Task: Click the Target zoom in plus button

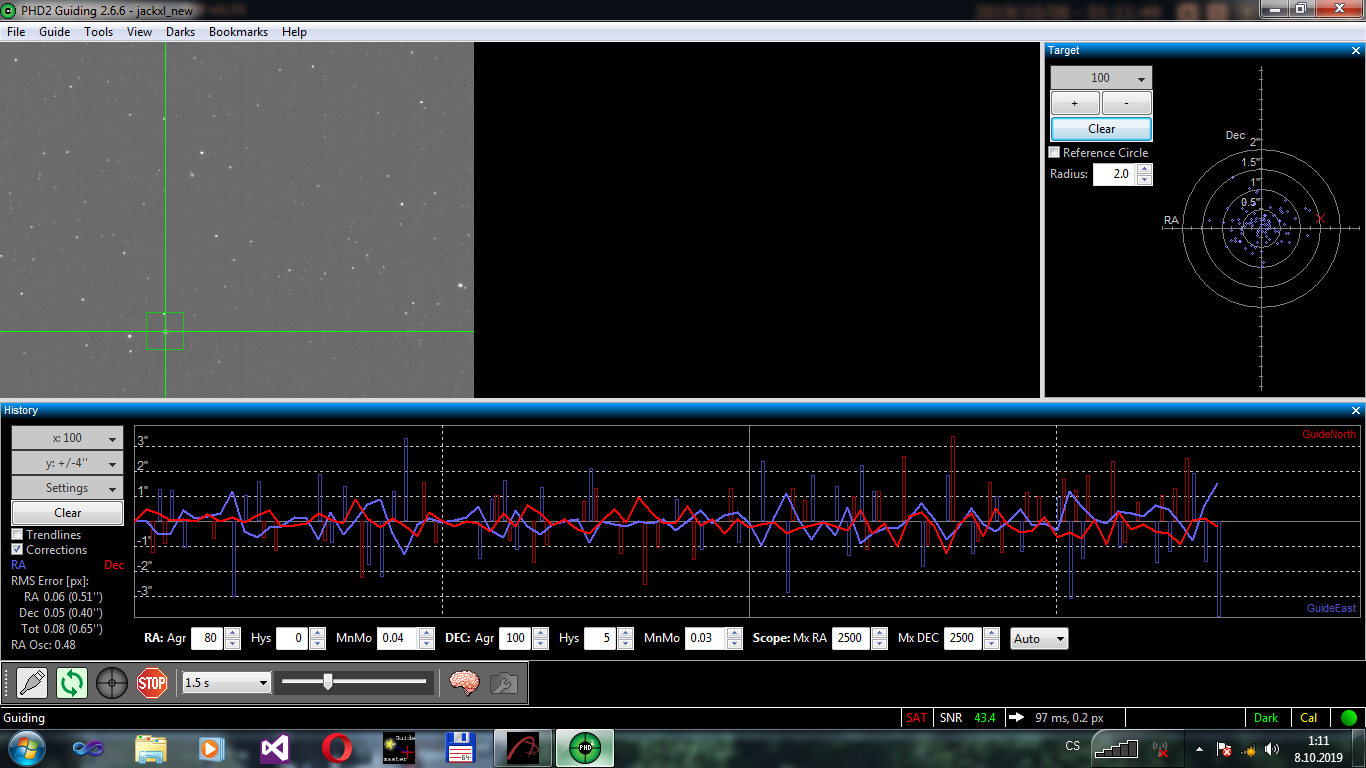Action: (x=1075, y=103)
